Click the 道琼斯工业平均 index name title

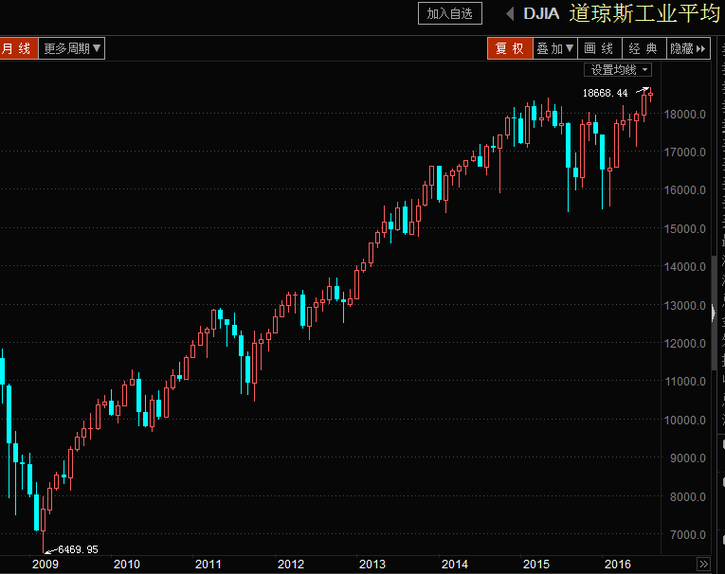point(645,14)
